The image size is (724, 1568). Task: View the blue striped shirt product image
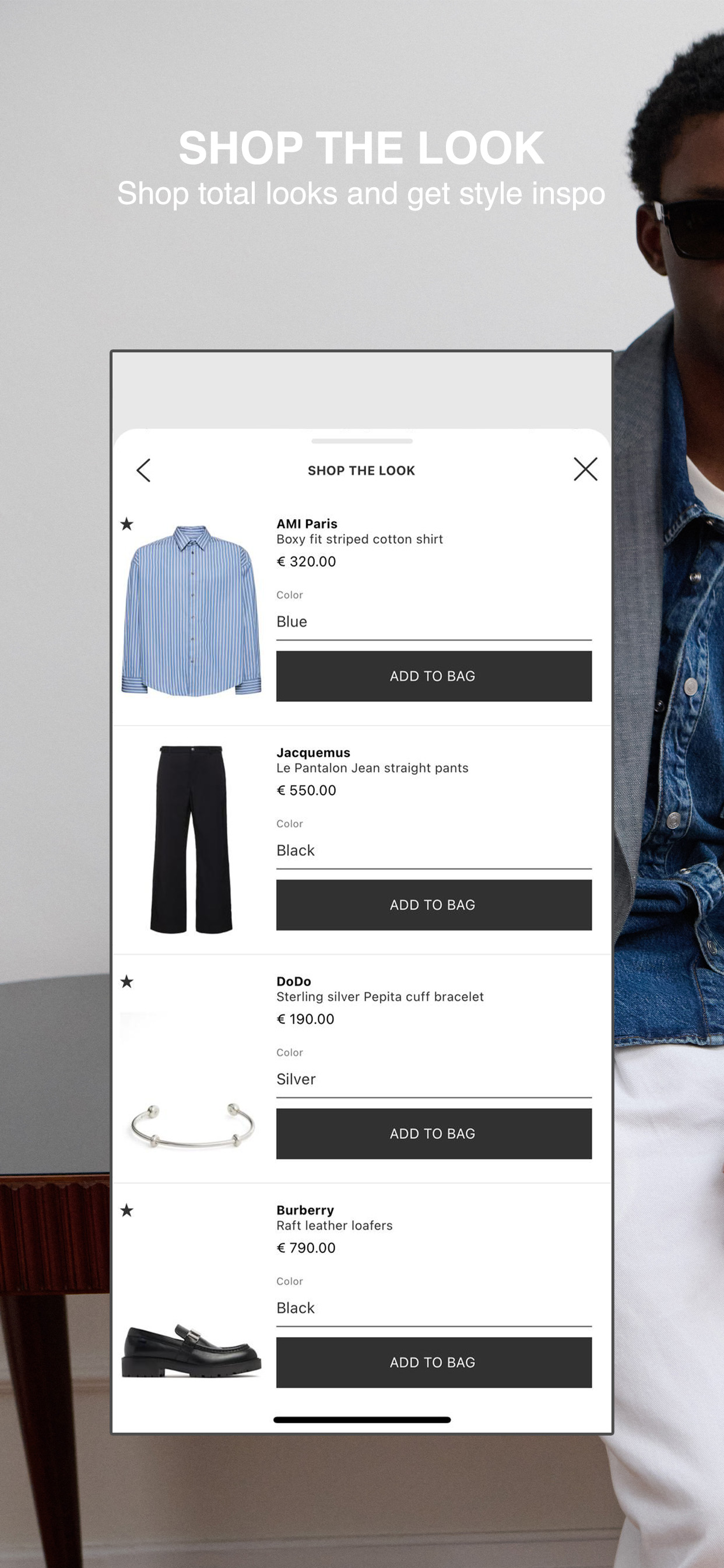click(x=192, y=611)
